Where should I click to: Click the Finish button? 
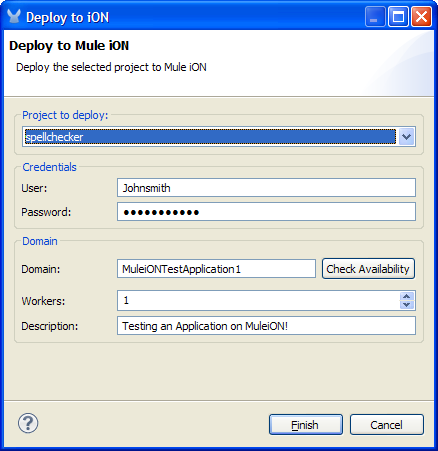(306, 425)
